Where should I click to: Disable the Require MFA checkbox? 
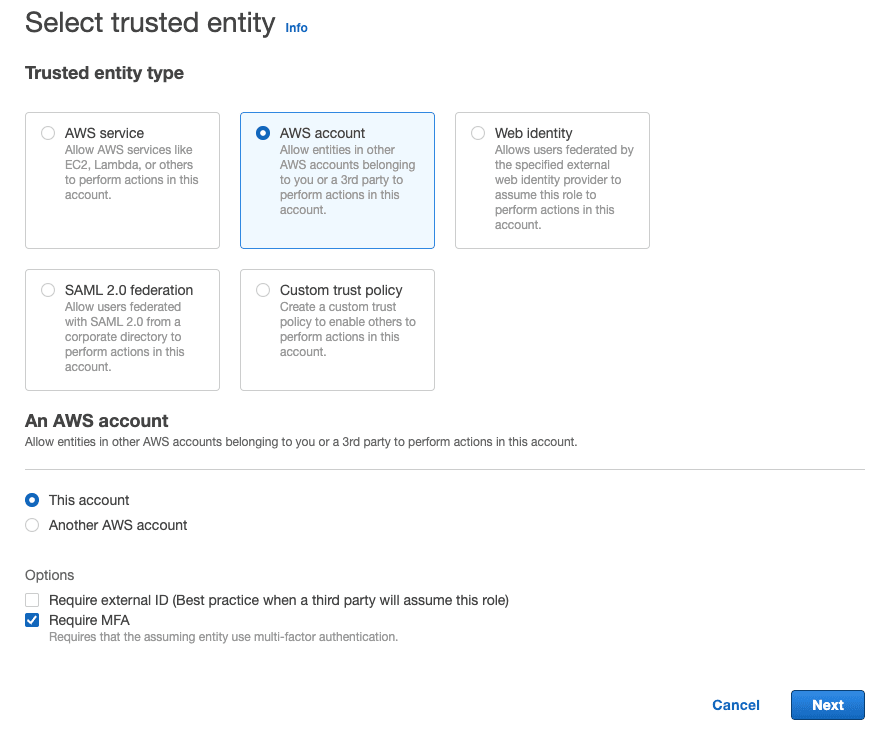point(31,620)
